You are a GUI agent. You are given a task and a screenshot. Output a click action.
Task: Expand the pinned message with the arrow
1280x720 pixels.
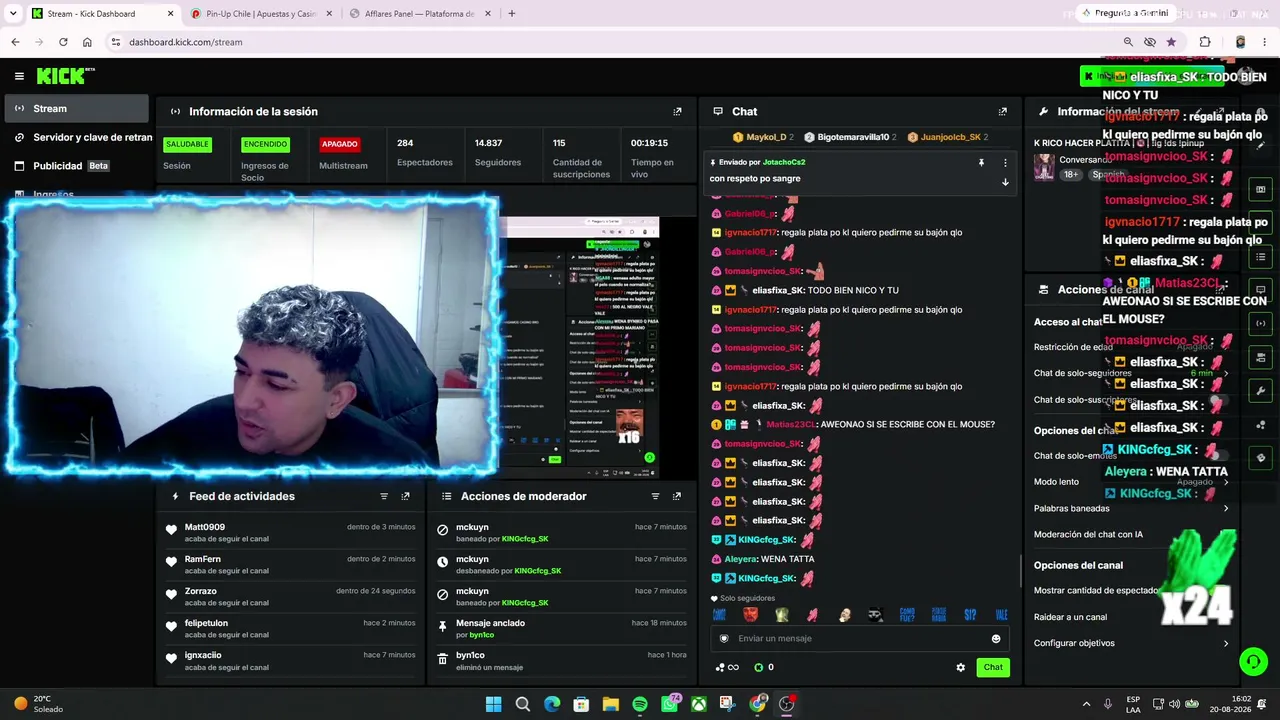1005,182
